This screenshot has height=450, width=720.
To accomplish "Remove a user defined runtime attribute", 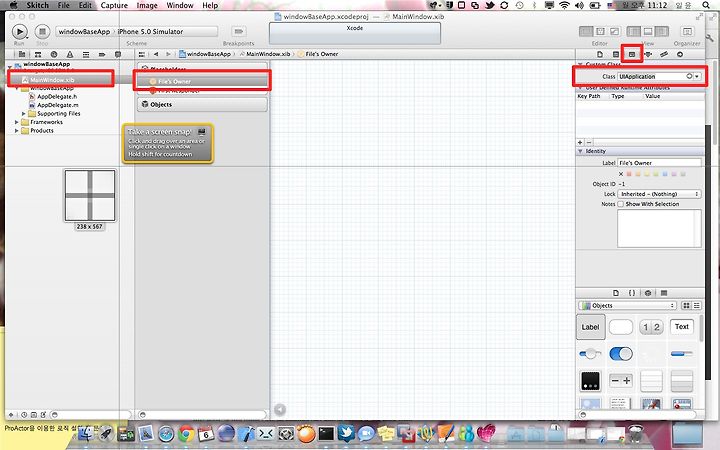I will pyautogui.click(x=589, y=142).
